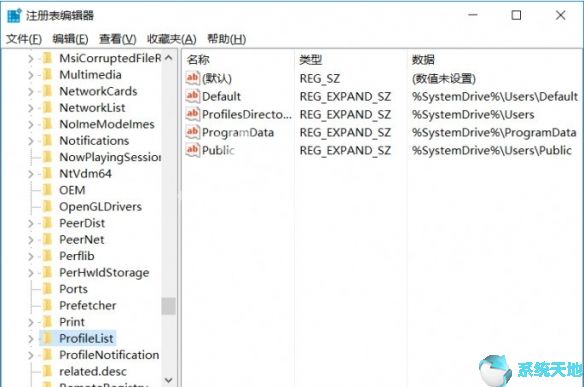This screenshot has width=584, height=387.
Task: Click the Perflib folder icon
Action: click(x=47, y=256)
